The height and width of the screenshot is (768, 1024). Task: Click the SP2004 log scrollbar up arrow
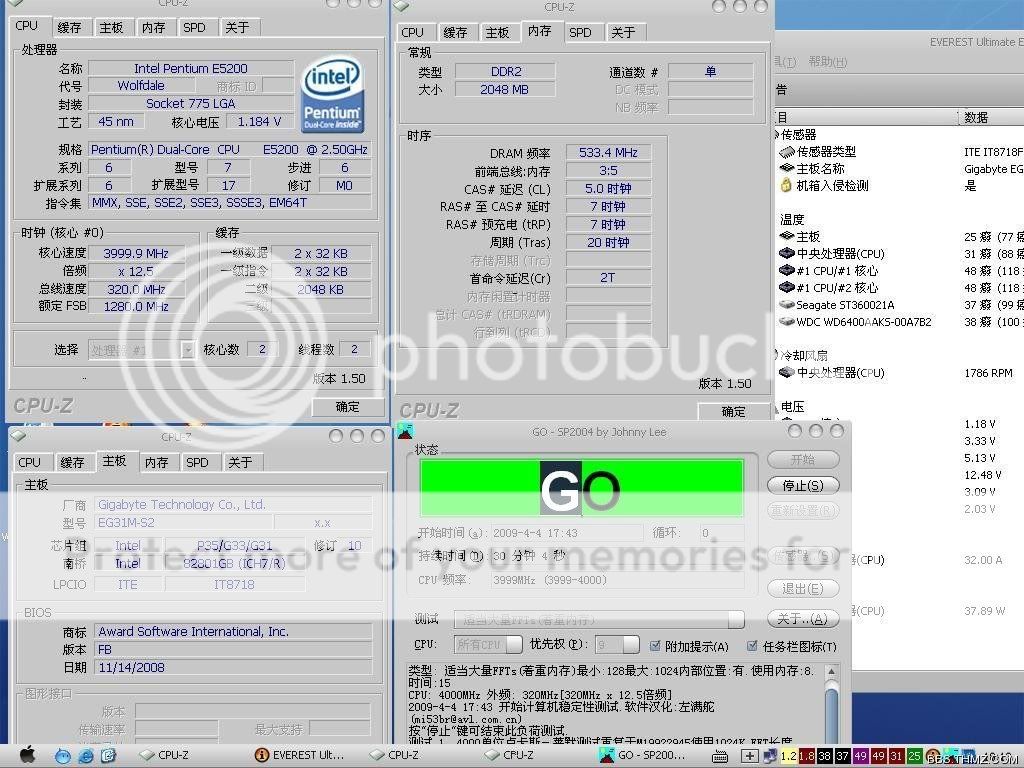(x=831, y=671)
